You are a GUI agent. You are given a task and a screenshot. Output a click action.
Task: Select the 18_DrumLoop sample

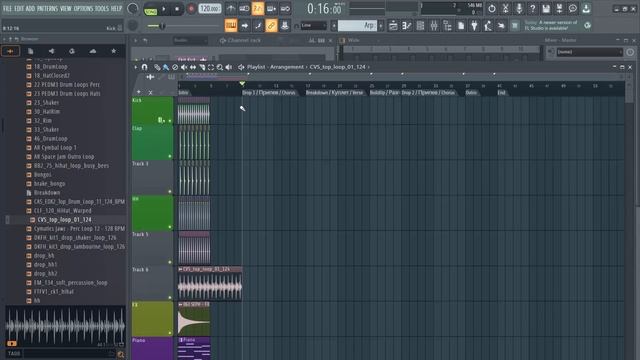[x=50, y=67]
